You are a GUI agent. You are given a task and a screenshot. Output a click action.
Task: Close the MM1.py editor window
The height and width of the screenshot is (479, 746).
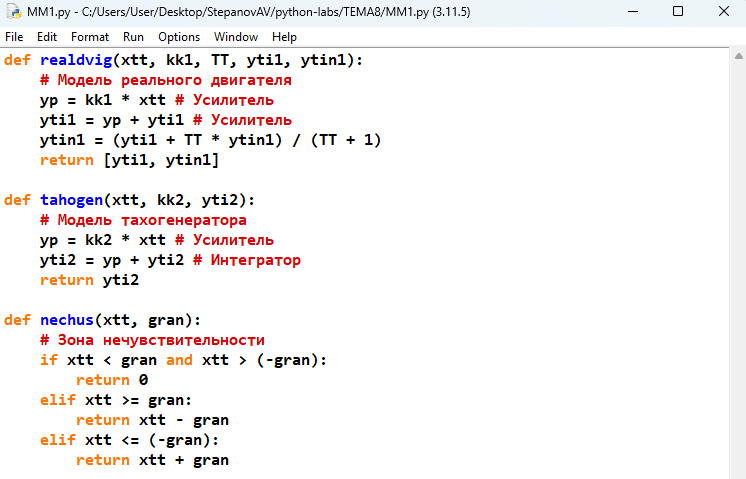click(723, 12)
